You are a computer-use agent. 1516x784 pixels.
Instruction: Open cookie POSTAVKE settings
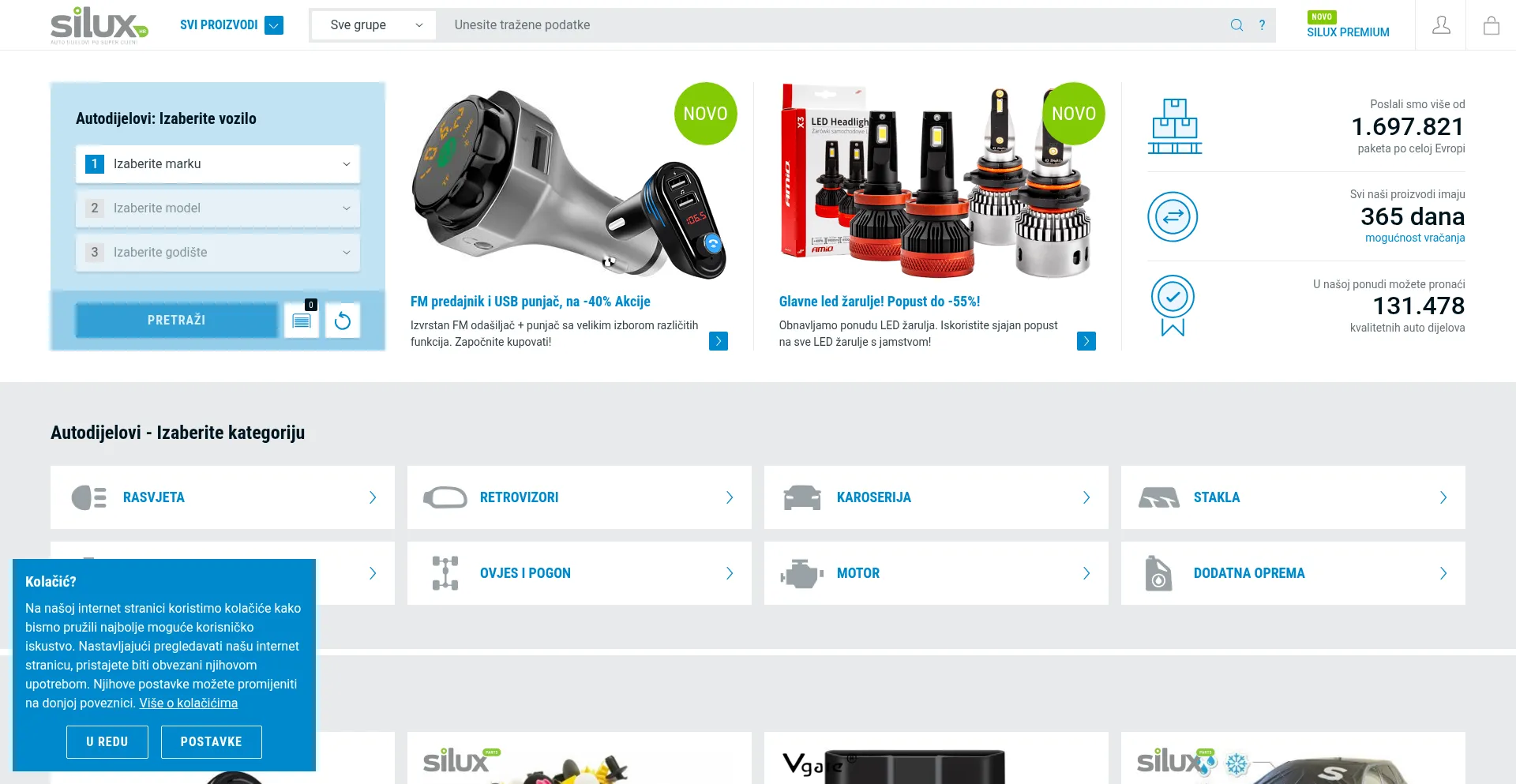click(212, 742)
